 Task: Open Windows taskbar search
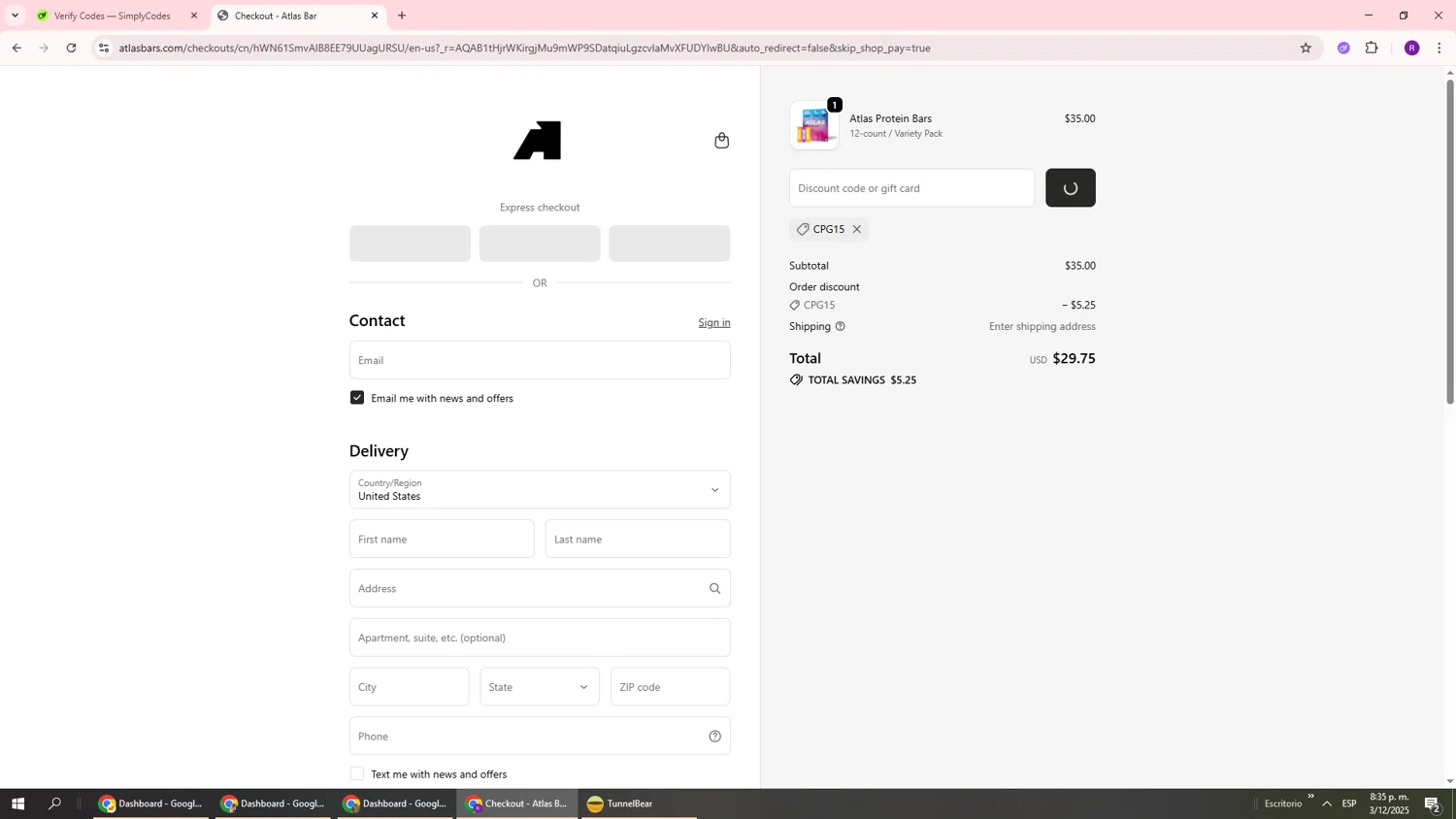(55, 803)
